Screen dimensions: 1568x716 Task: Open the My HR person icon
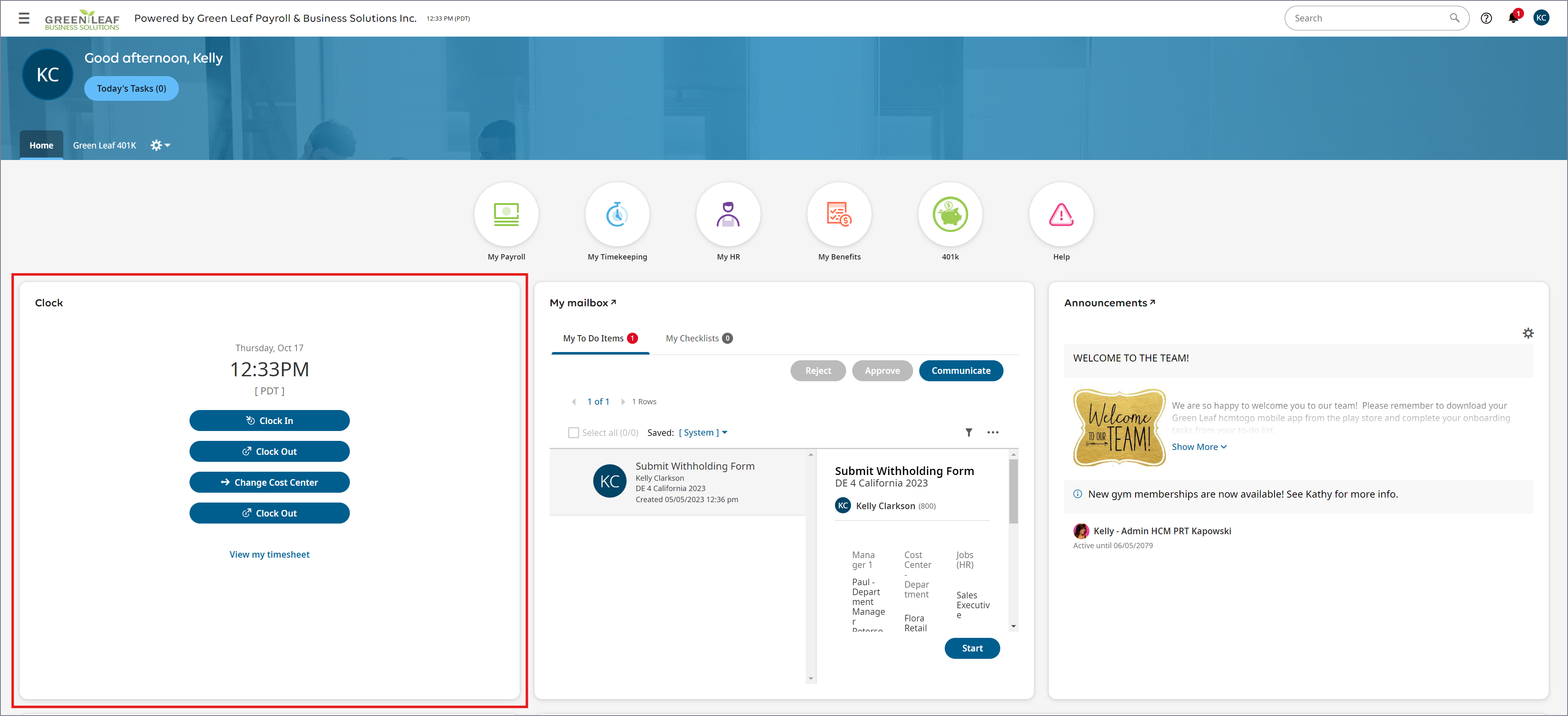point(728,214)
